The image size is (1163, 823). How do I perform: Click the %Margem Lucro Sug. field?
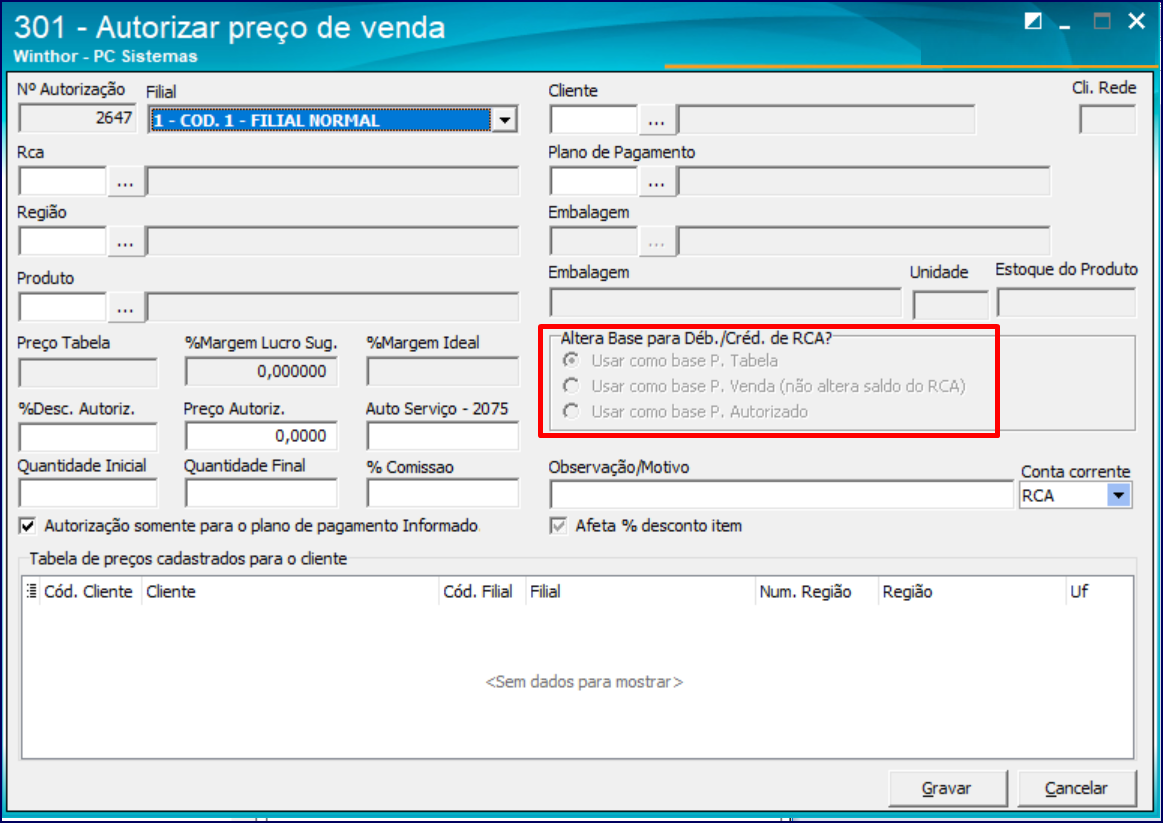(261, 371)
